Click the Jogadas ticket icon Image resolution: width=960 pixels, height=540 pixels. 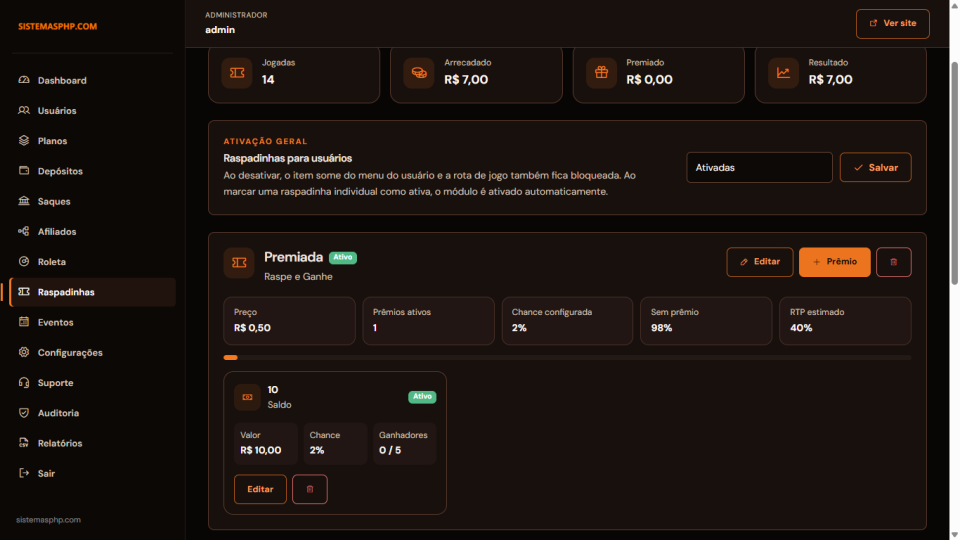tap(237, 73)
